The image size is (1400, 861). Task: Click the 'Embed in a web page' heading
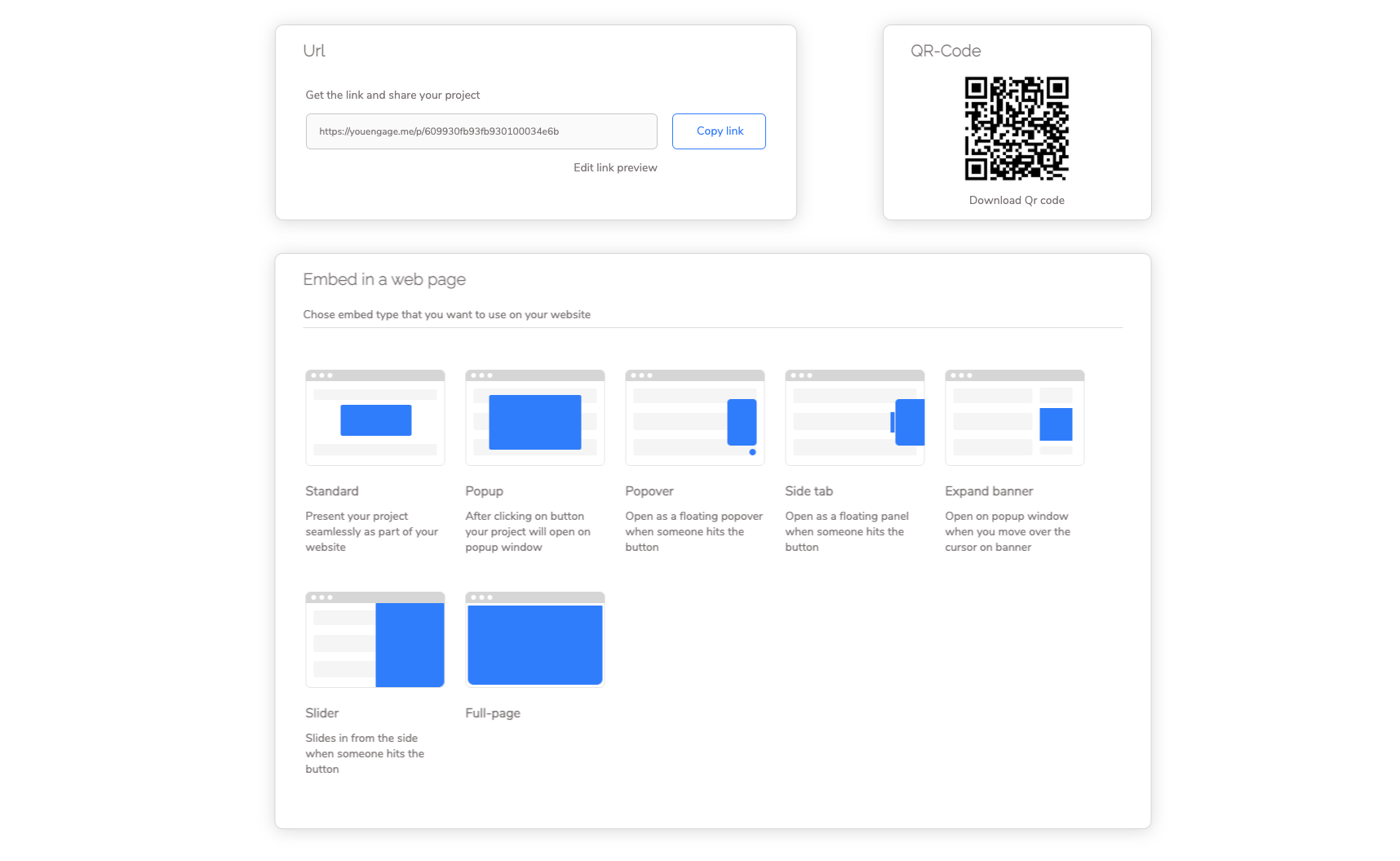[x=384, y=279]
